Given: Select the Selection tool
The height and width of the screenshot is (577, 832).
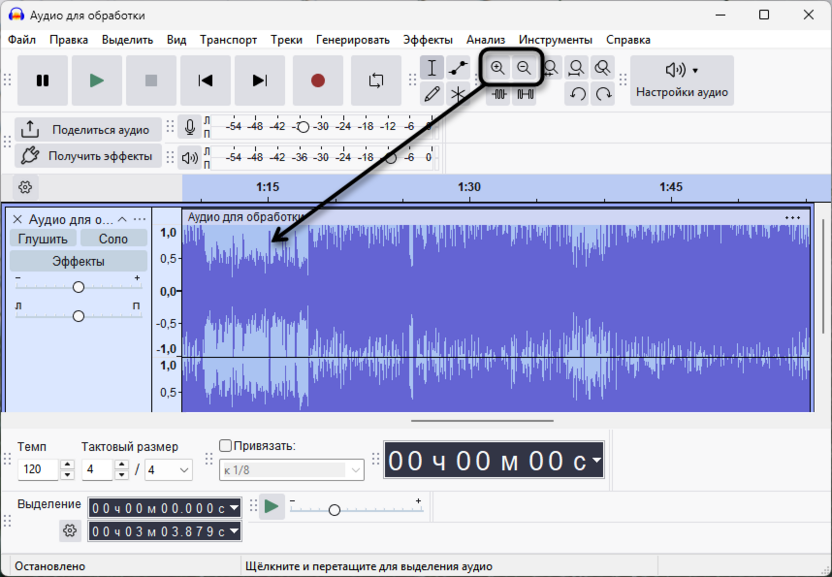Looking at the screenshot, I should click(432, 68).
